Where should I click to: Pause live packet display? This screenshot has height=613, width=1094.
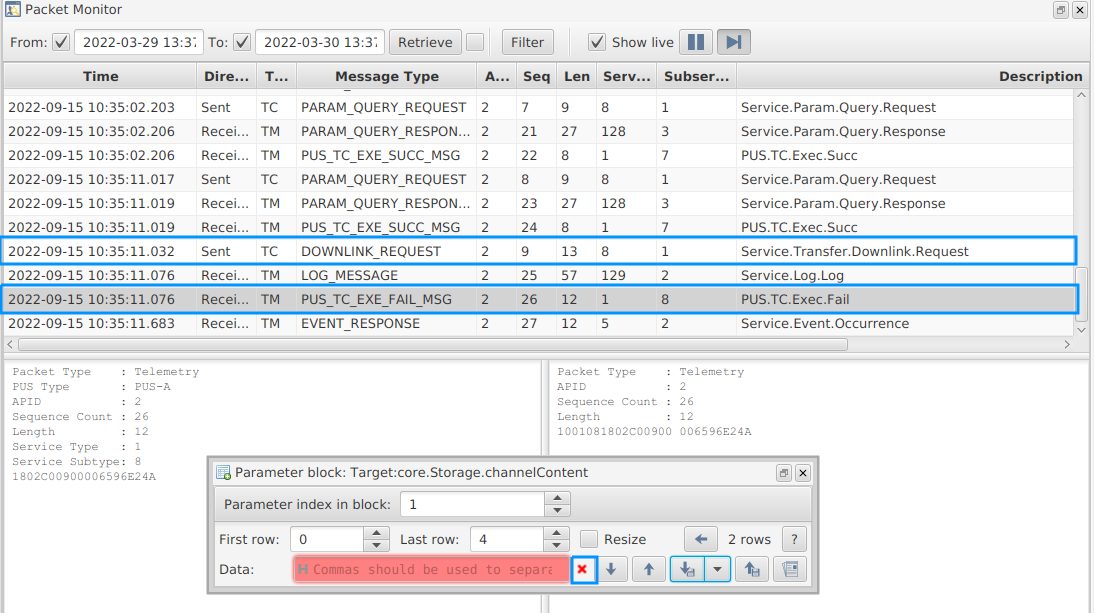[696, 42]
